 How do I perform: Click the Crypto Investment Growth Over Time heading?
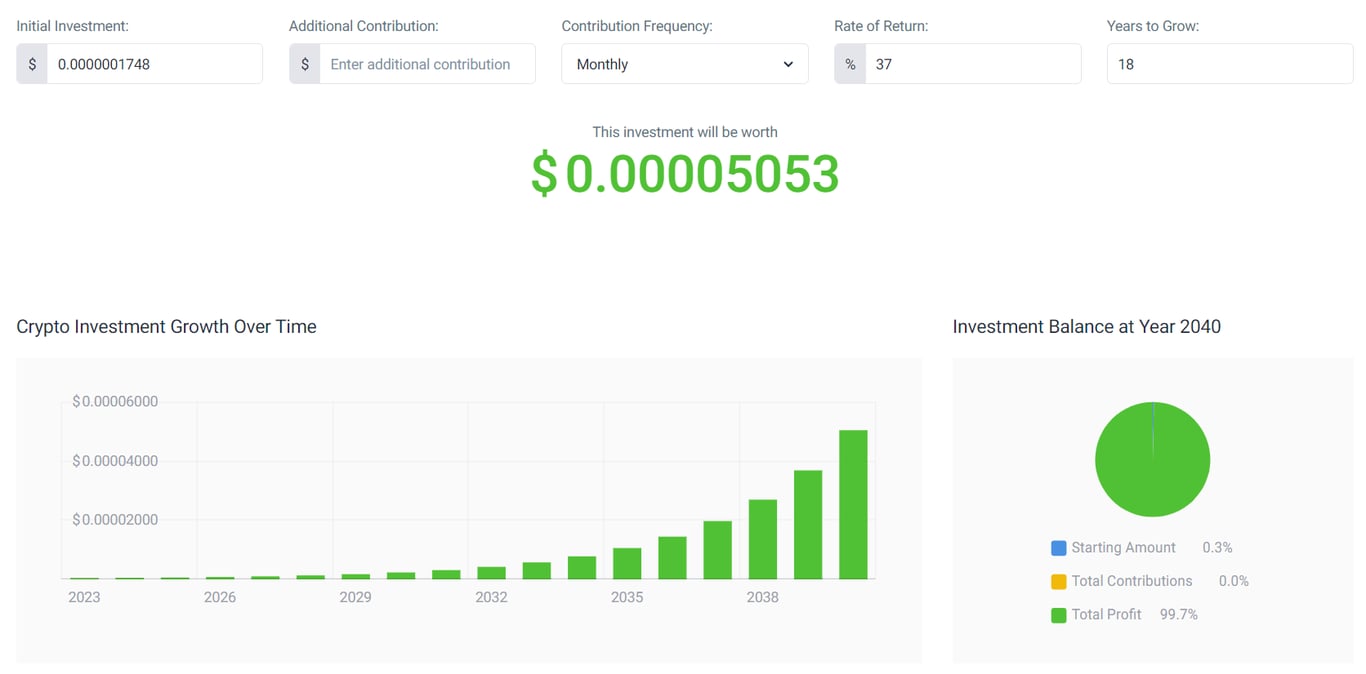(166, 326)
